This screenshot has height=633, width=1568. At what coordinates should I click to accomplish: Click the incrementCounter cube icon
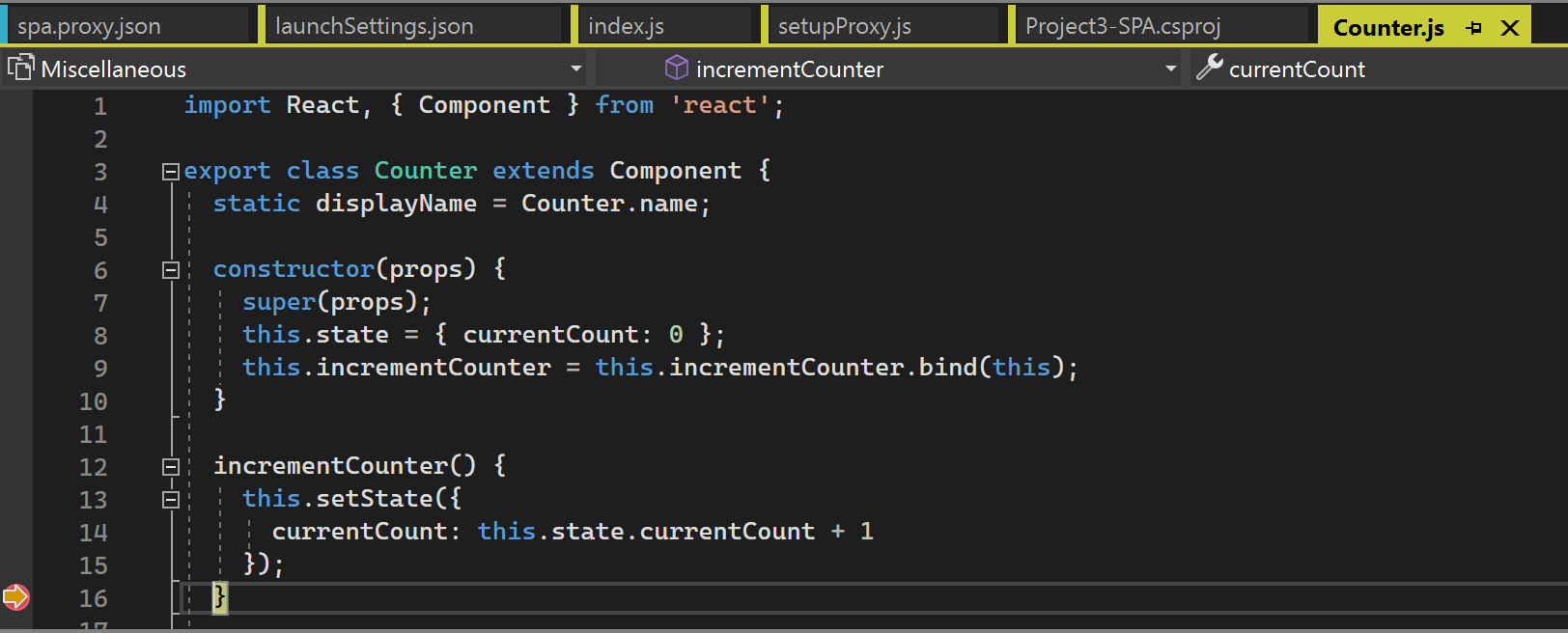click(x=677, y=68)
